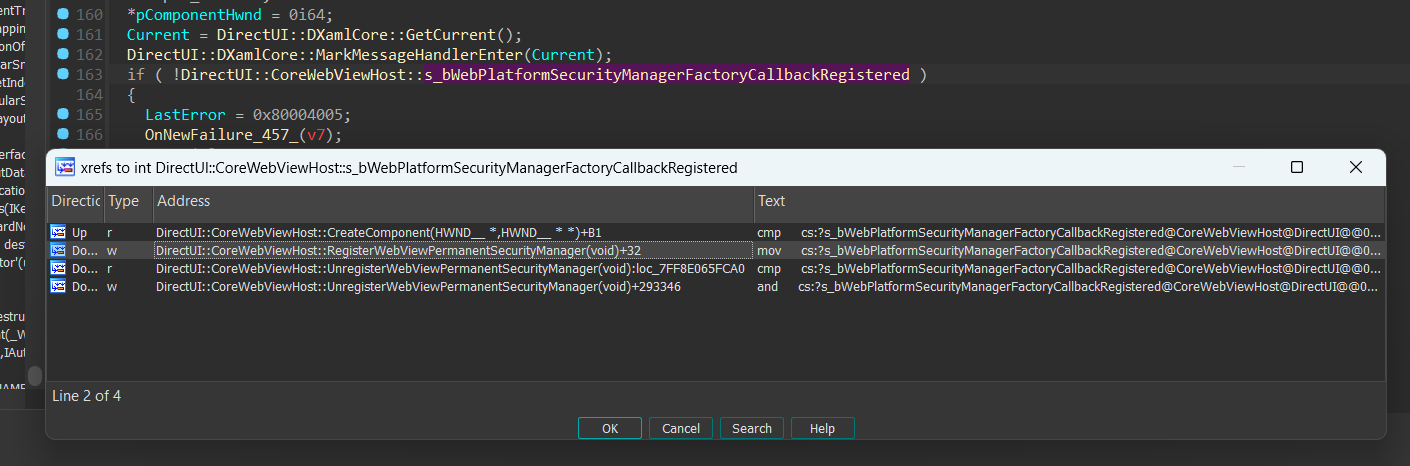The height and width of the screenshot is (466, 1410).
Task: Click Cancel button in xrefs dialog
Action: [681, 428]
